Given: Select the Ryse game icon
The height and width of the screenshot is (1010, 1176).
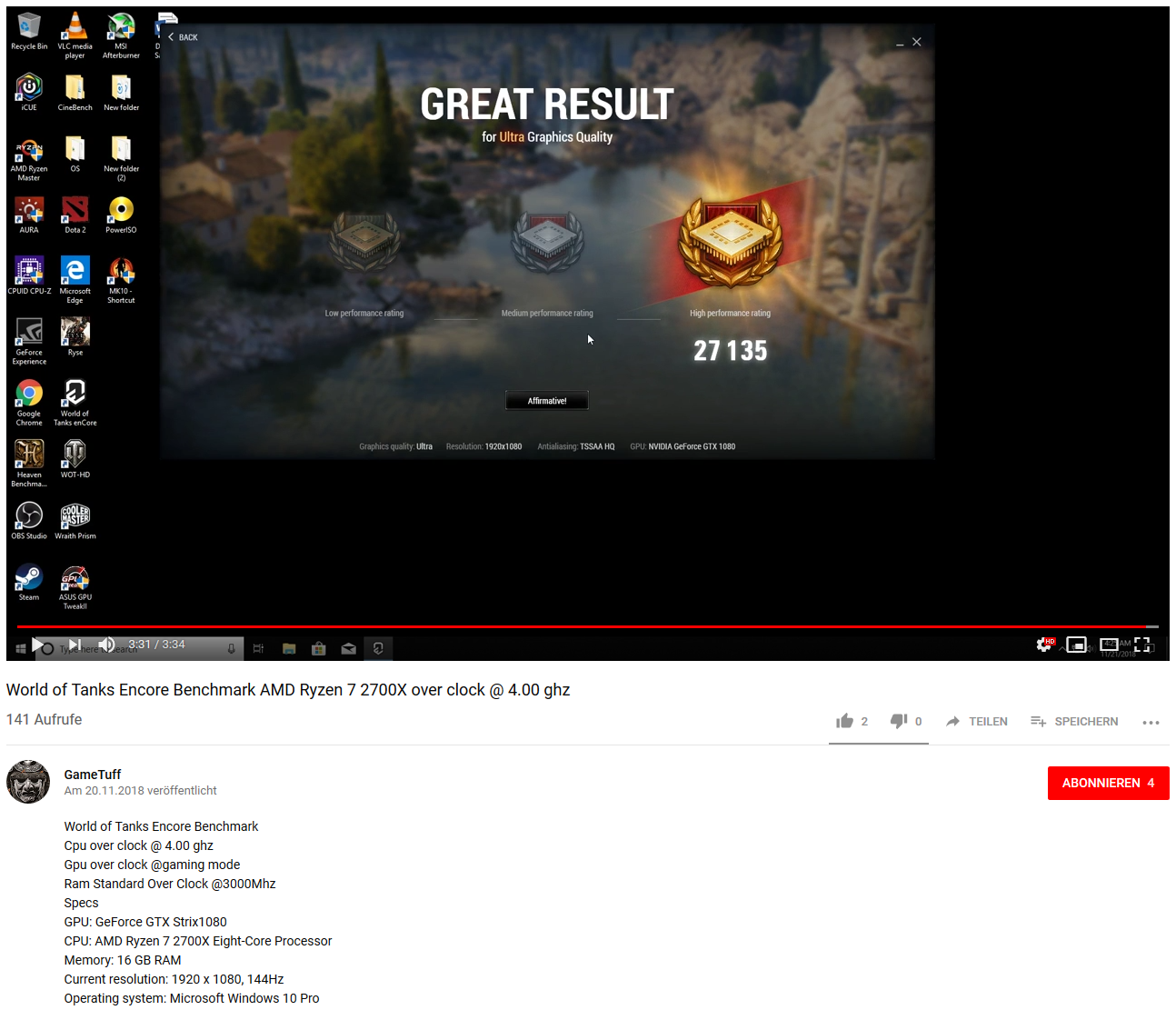Looking at the screenshot, I should [75, 337].
